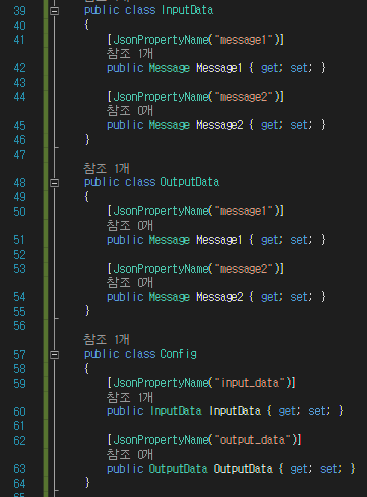Viewport: 367px width, 497px height.
Task: Click the "input_data" string on line 59
Action: pos(249,383)
